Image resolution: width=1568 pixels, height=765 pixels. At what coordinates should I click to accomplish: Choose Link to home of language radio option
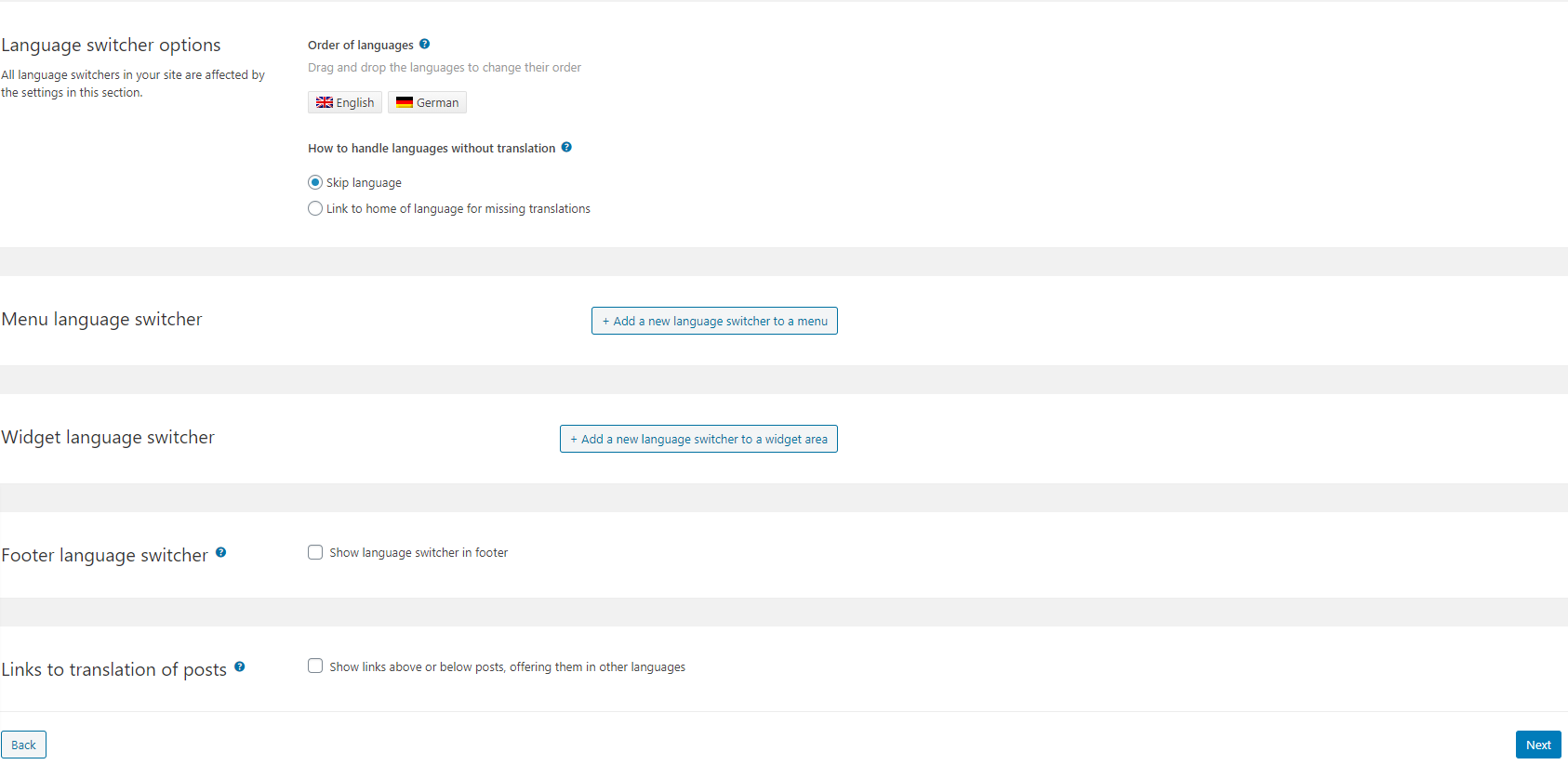tap(315, 208)
